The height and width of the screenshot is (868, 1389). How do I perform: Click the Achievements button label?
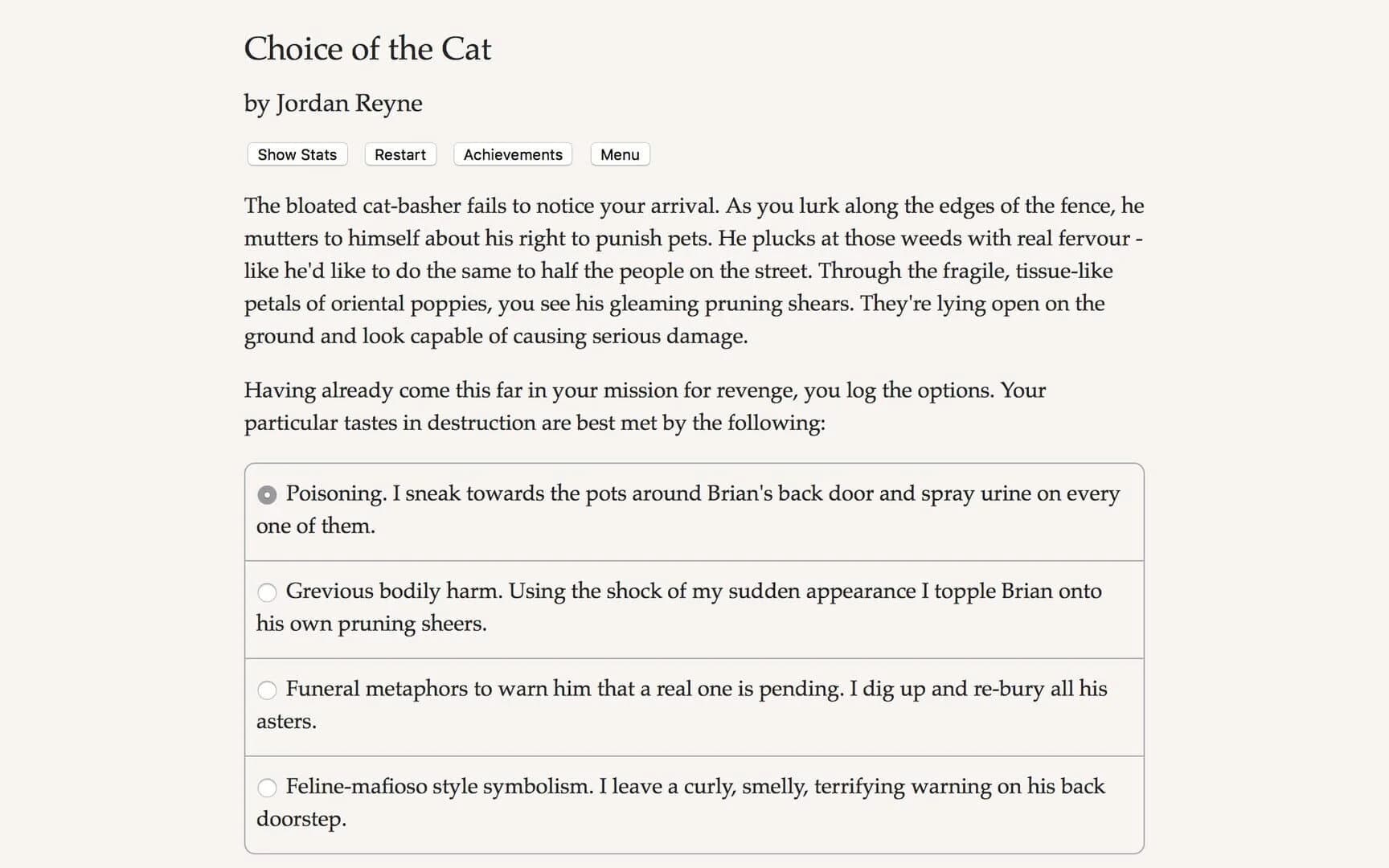tap(512, 154)
